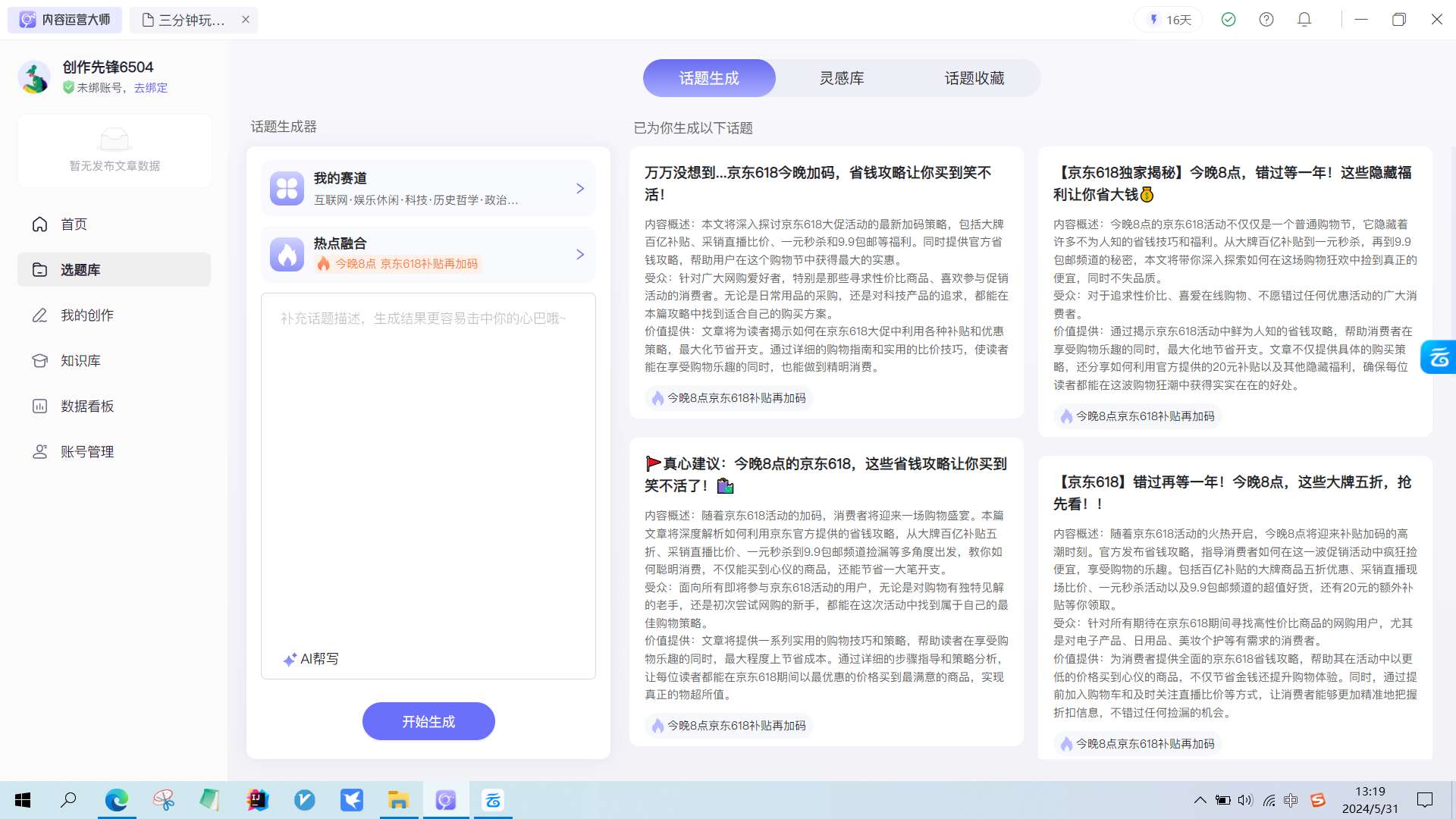This screenshot has height=819, width=1456.
Task: Open the 数据看板 dashboard sidebar item
Action: pos(86,406)
